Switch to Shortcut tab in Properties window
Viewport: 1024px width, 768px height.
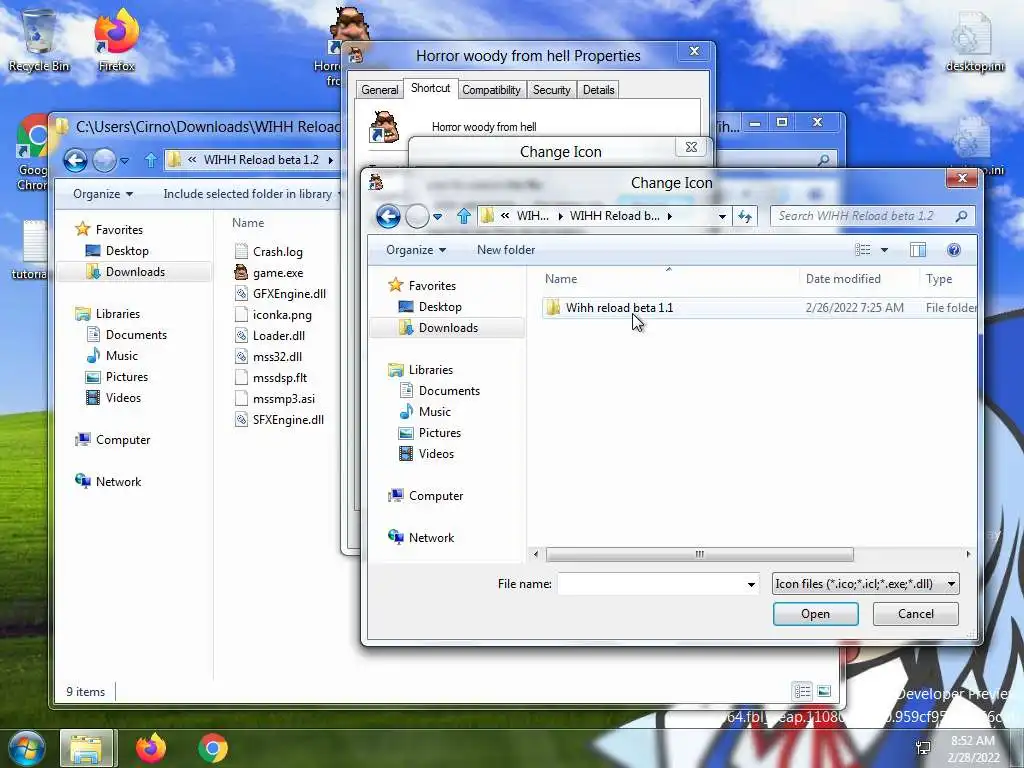coord(430,88)
